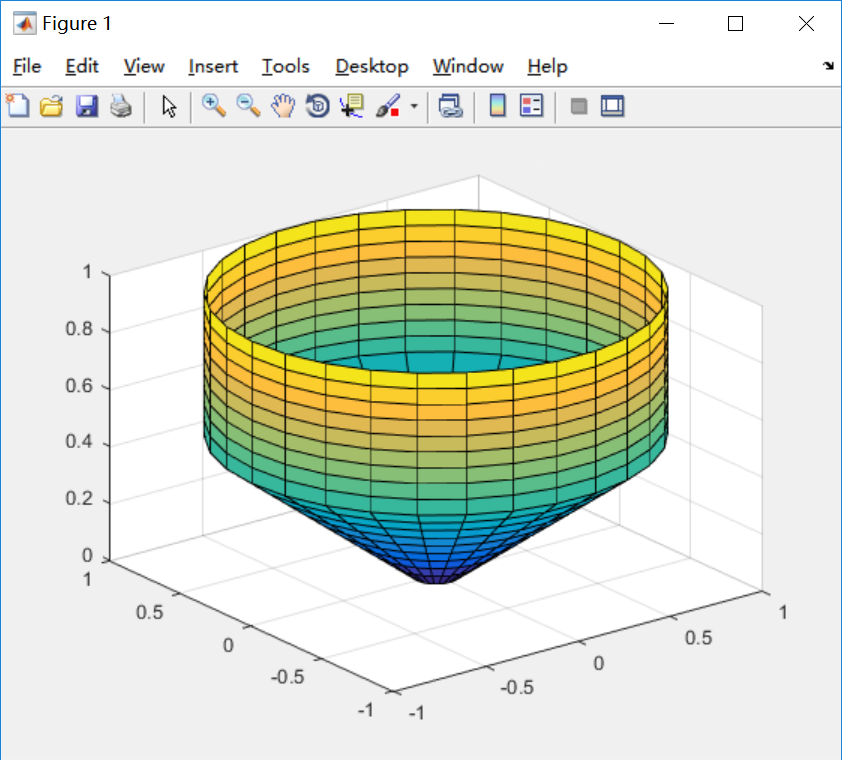Save the figure using floppy disk icon
The height and width of the screenshot is (760, 842).
[x=86, y=106]
